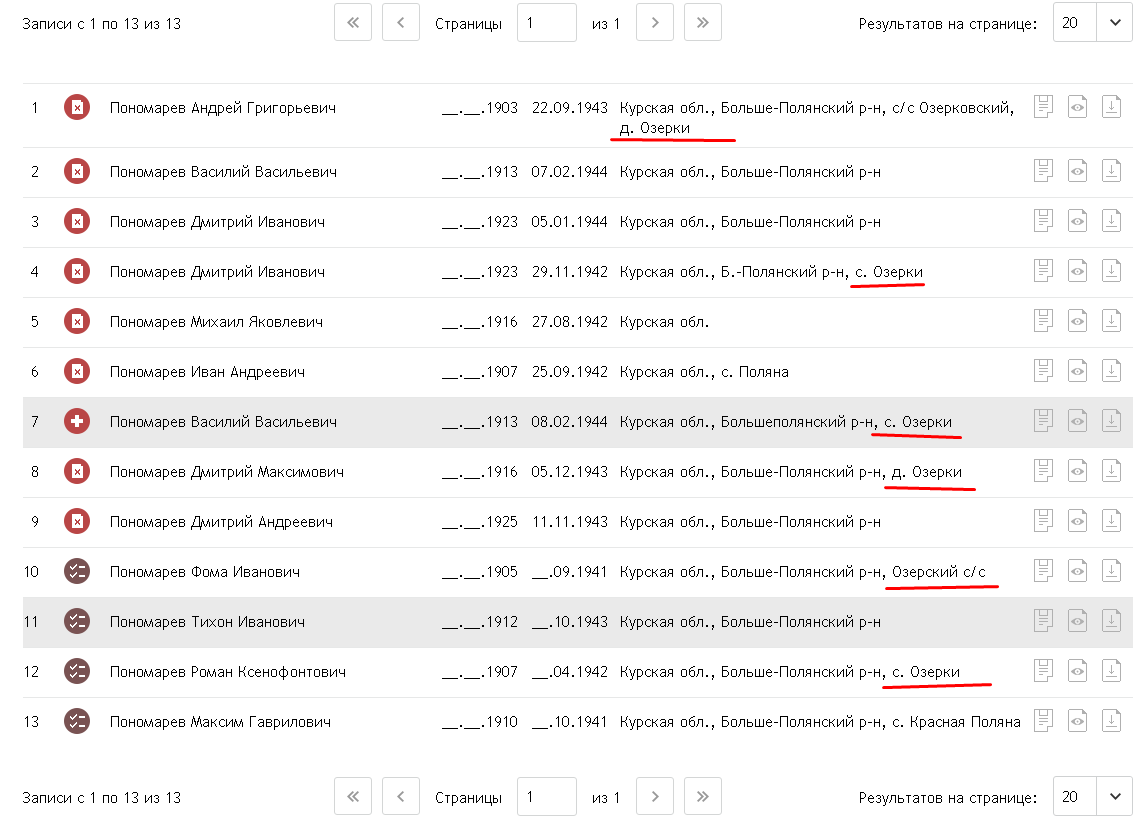1141x836 pixels.
Task: Expand top results-per-page dropdown arrow
Action: (x=1115, y=23)
